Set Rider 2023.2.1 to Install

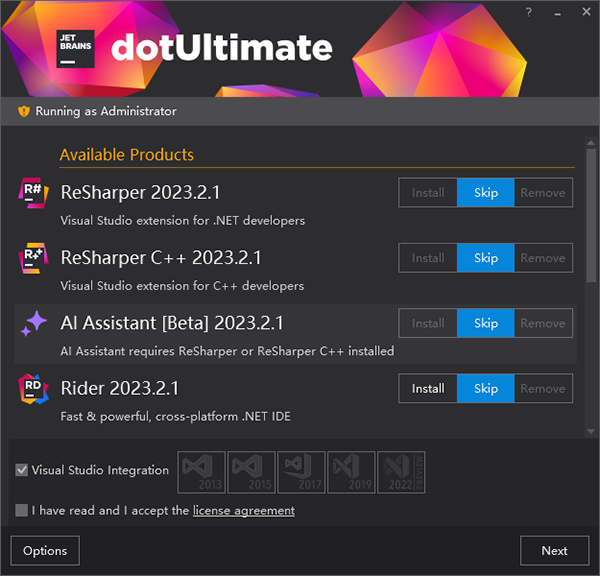(x=428, y=388)
